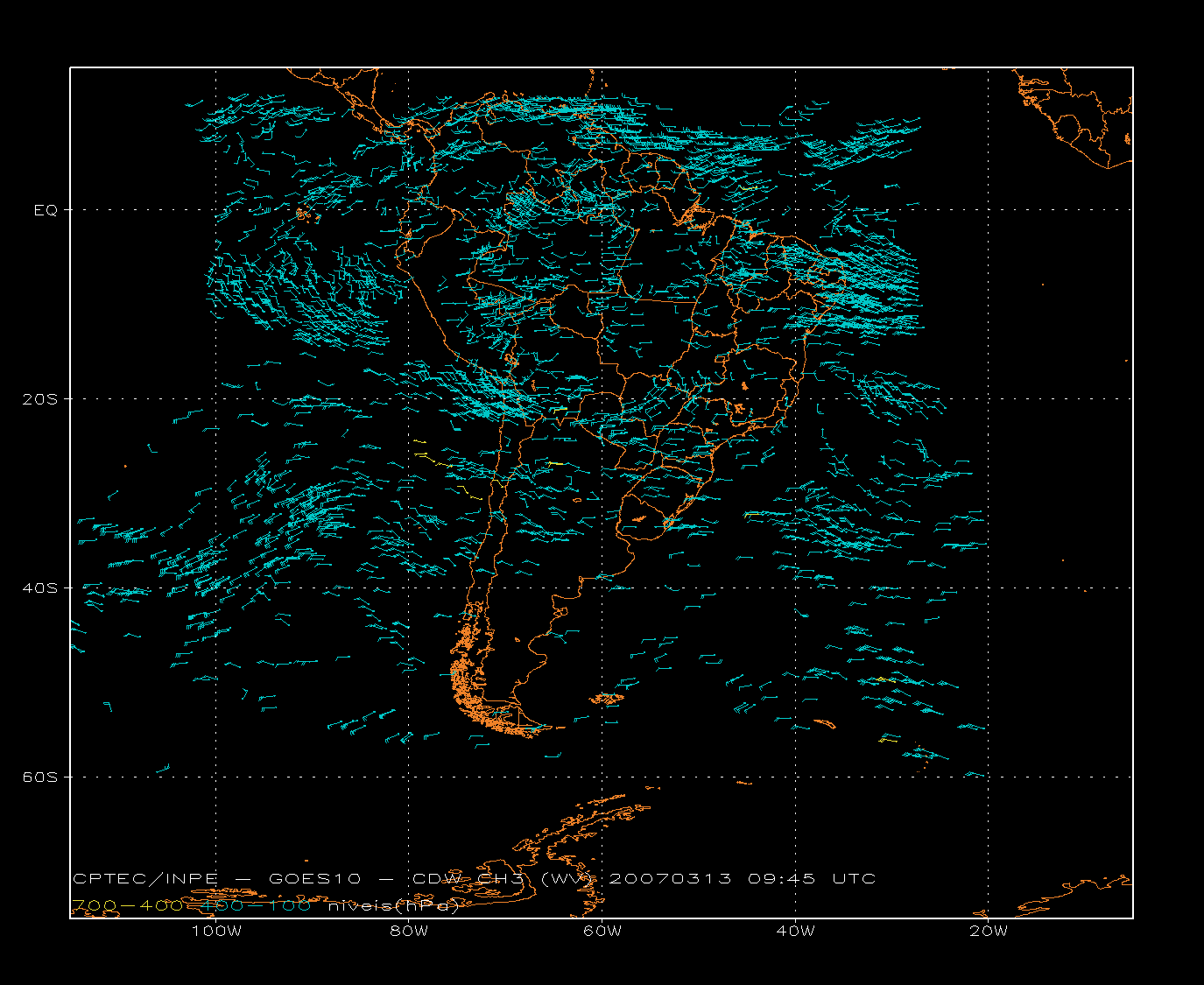The image size is (1204, 985).
Task: Click the 40S latitude label
Action: click(39, 588)
